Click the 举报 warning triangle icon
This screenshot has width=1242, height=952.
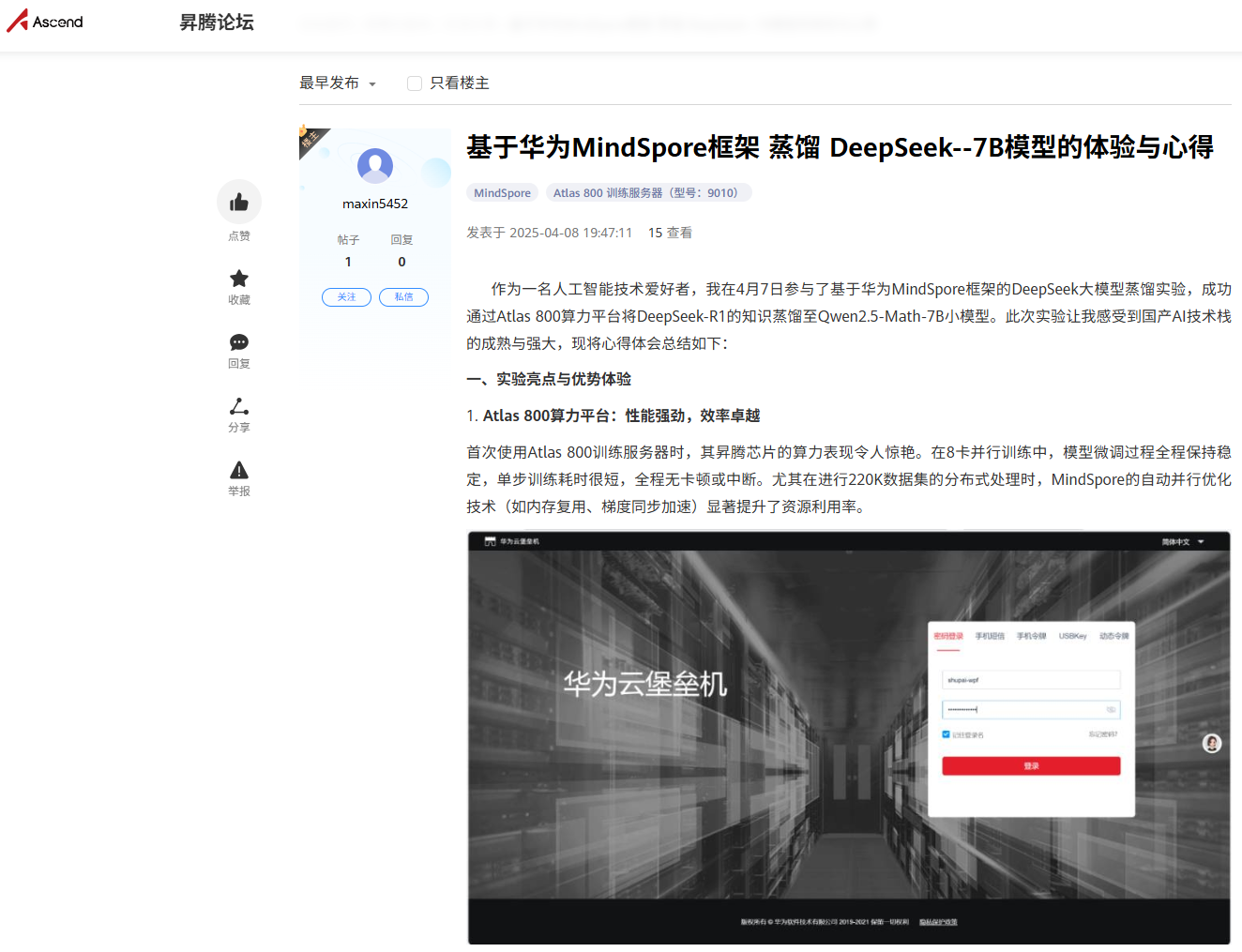click(239, 470)
